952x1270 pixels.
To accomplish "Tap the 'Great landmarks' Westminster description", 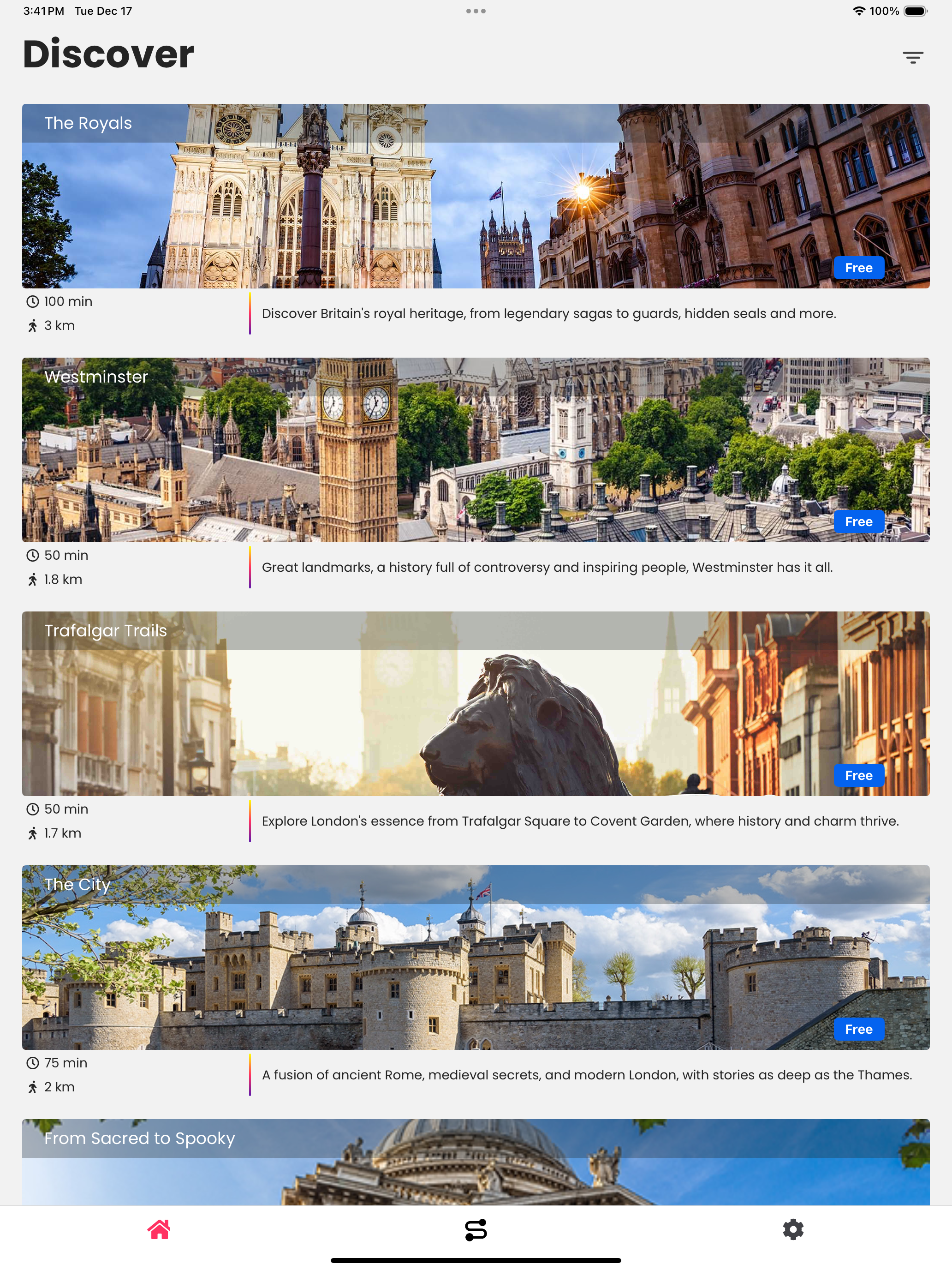I will pos(547,567).
